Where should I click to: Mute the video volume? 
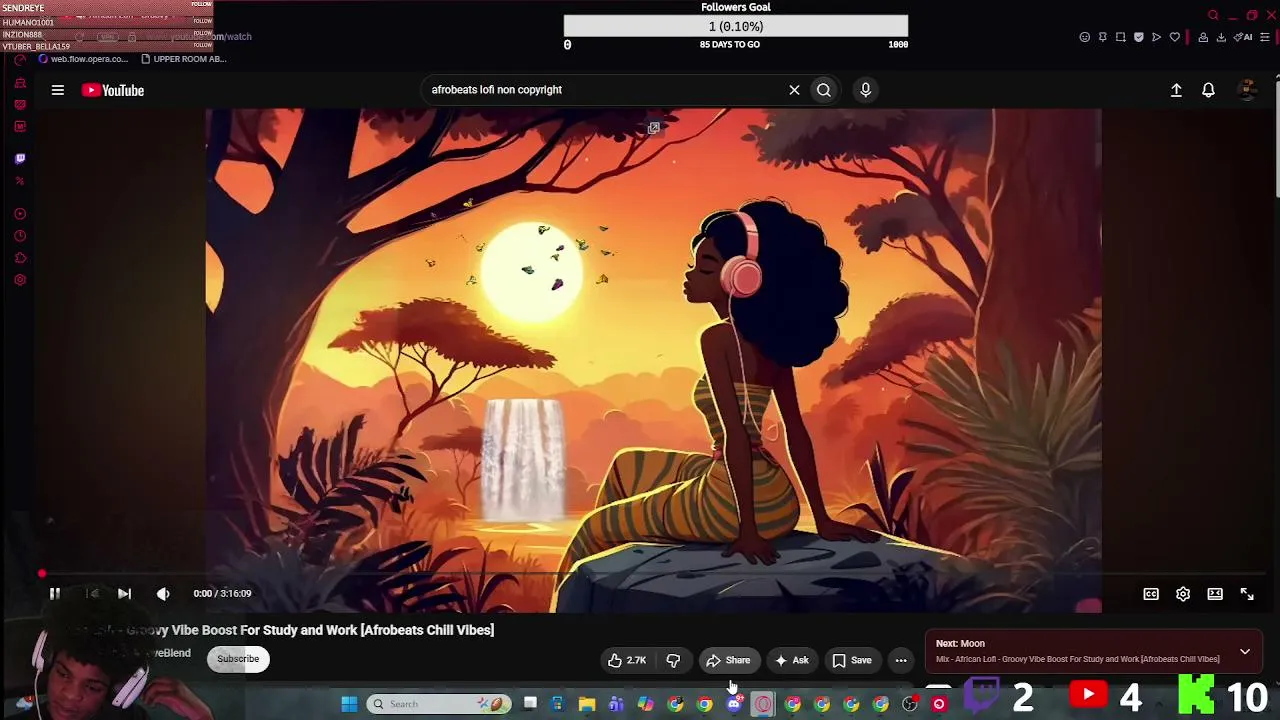(x=163, y=594)
